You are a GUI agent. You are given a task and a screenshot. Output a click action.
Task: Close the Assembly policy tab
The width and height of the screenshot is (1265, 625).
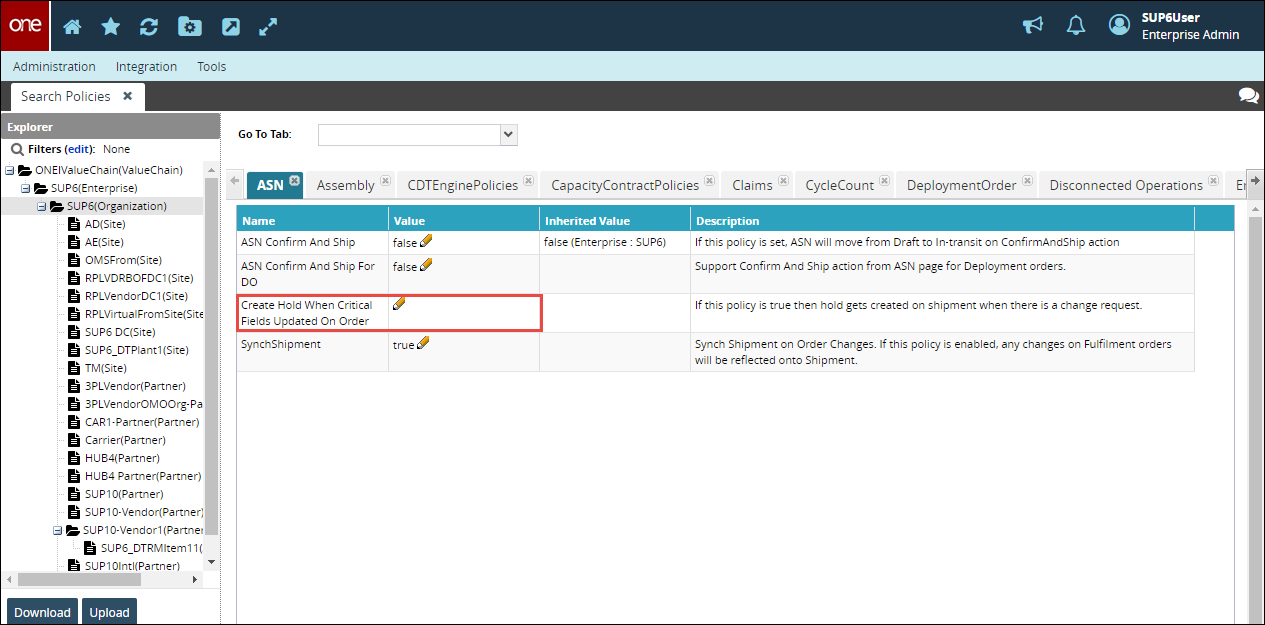coord(385,181)
